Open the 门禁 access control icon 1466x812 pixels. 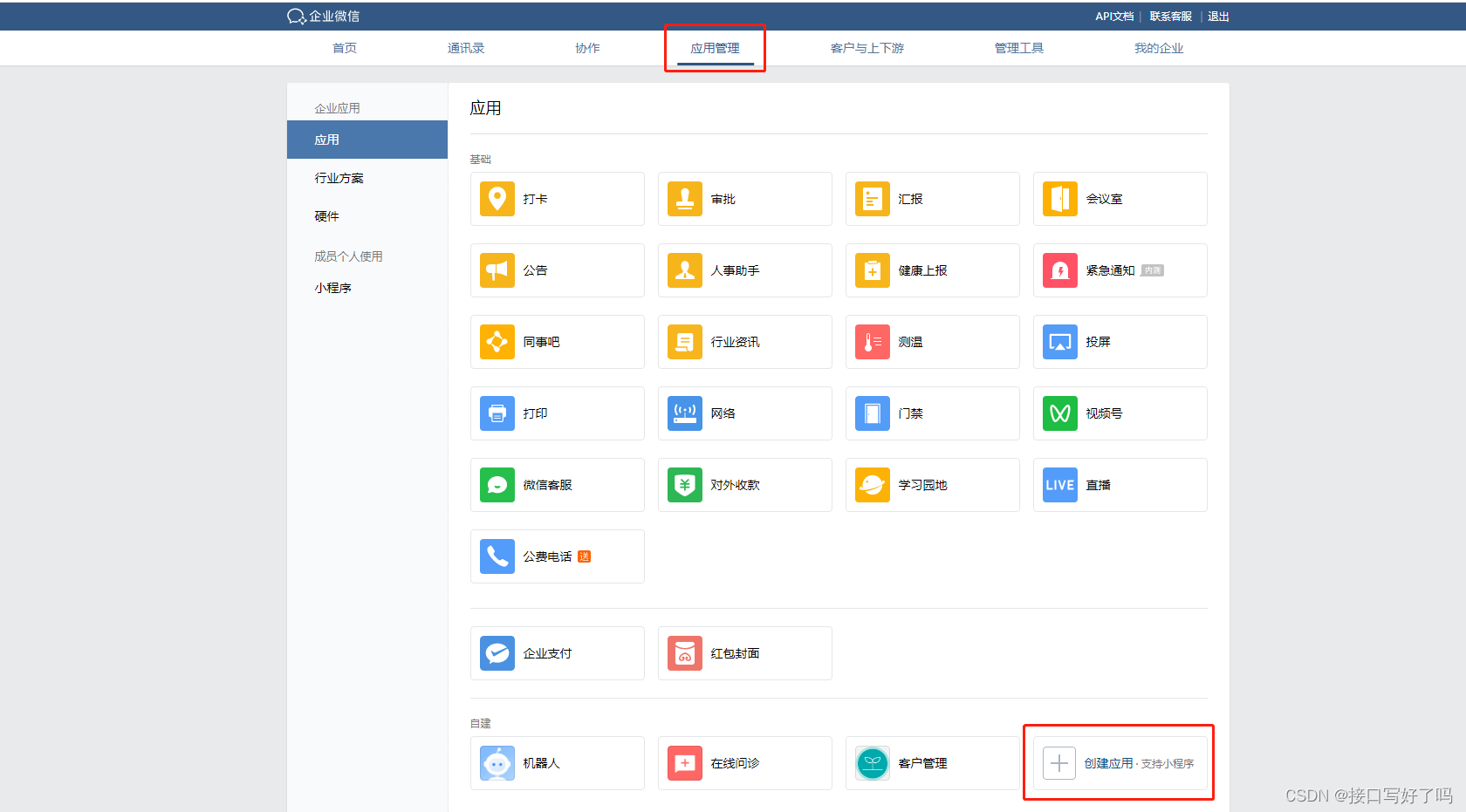pos(873,413)
